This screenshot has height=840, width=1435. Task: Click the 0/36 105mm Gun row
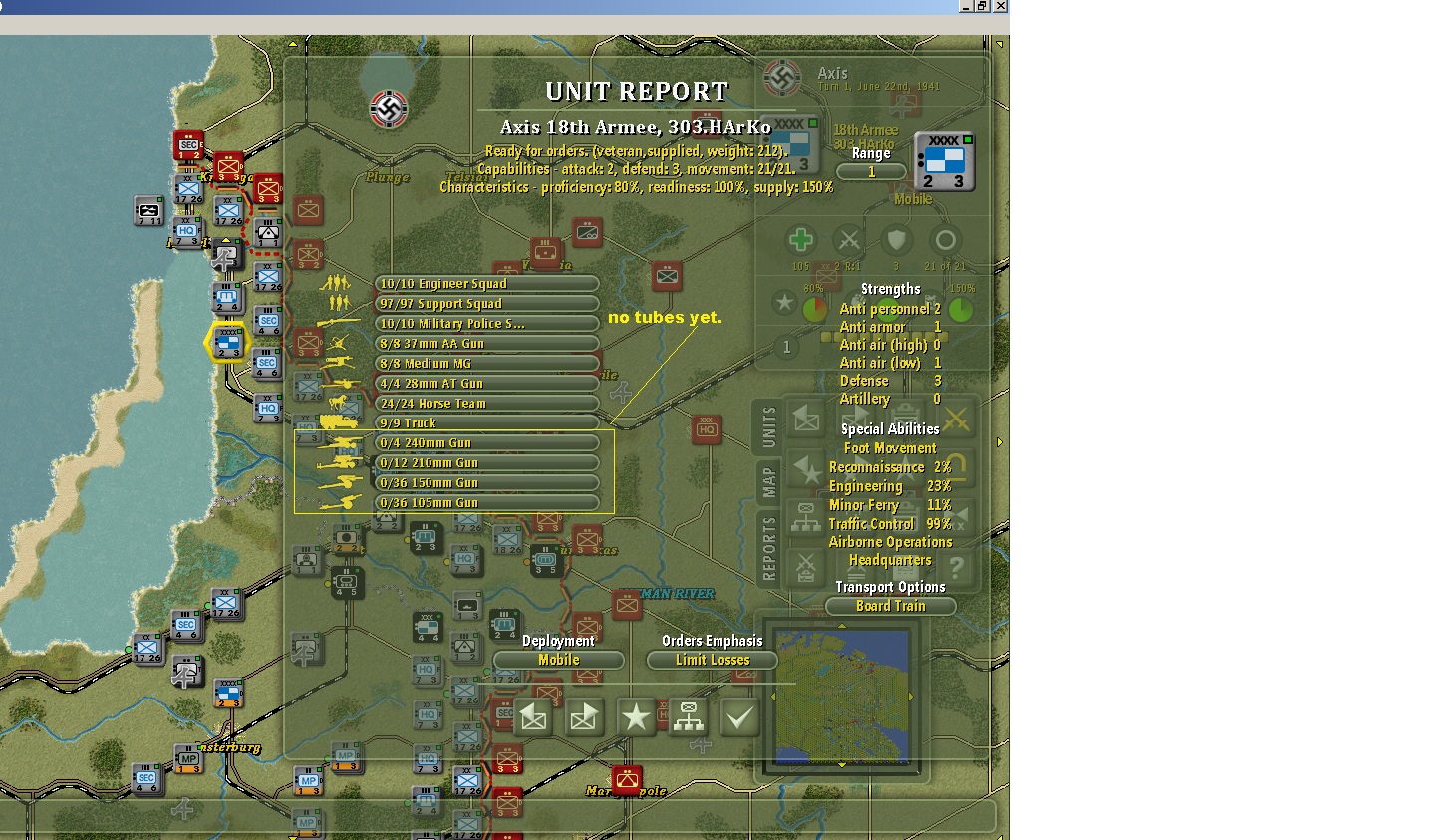pyautogui.click(x=487, y=503)
